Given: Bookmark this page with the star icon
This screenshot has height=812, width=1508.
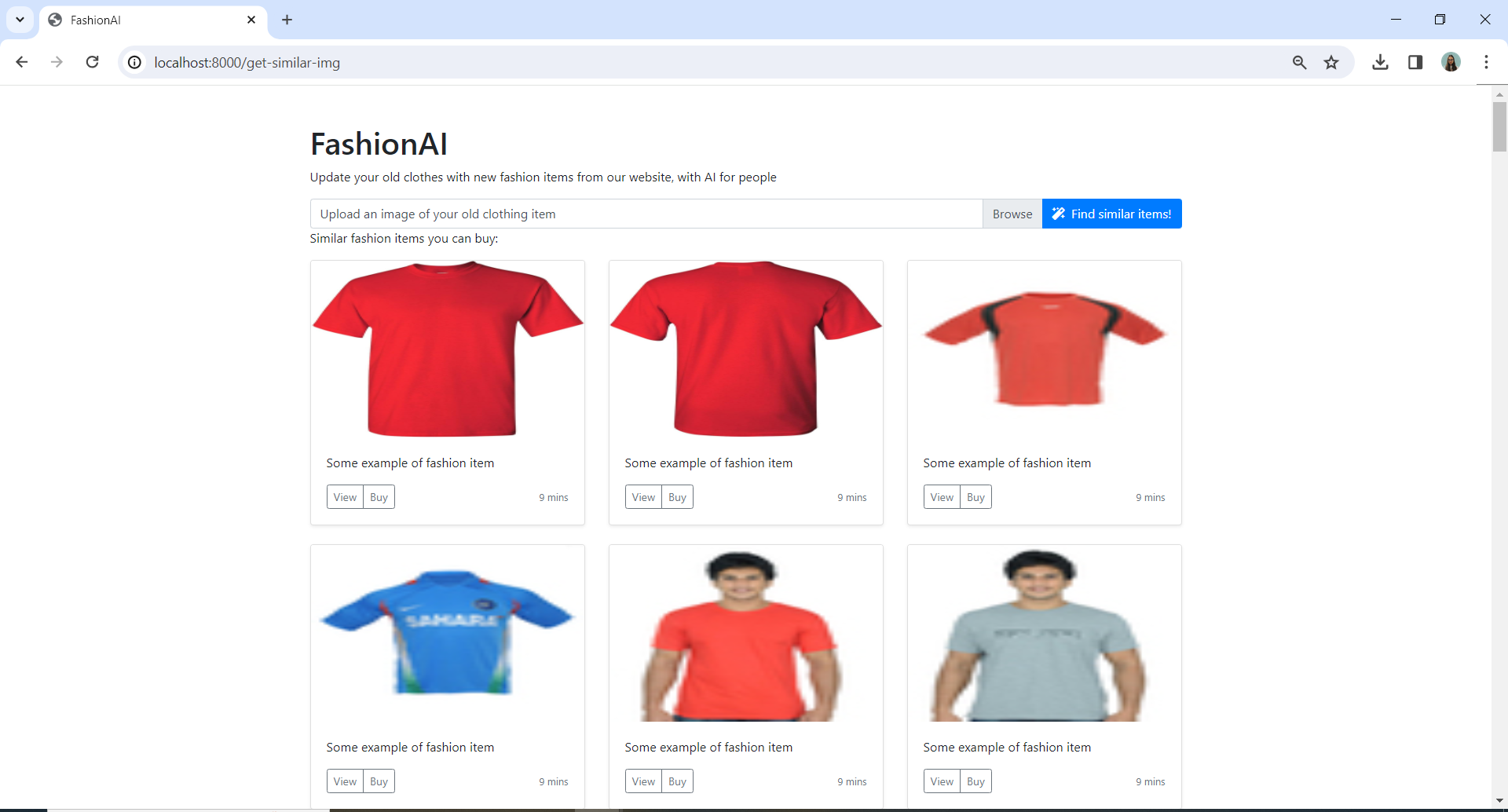Looking at the screenshot, I should tap(1331, 62).
